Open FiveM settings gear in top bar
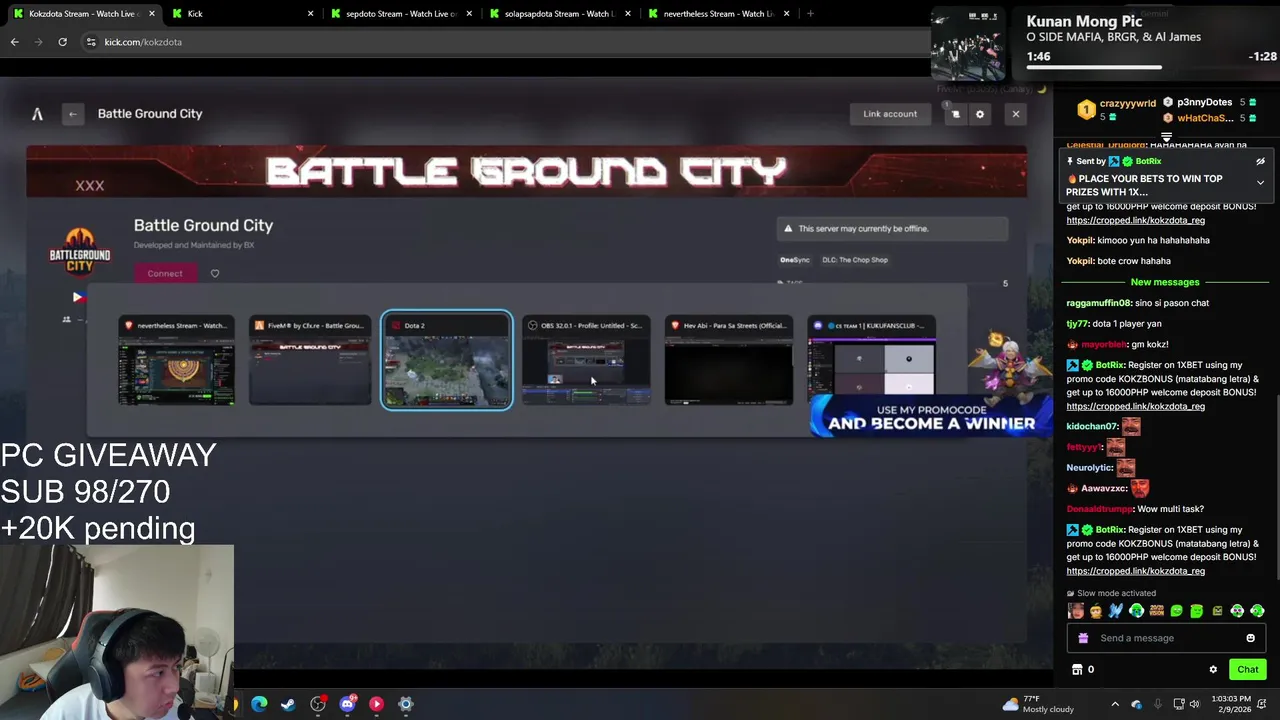The width and height of the screenshot is (1280, 720). point(980,114)
